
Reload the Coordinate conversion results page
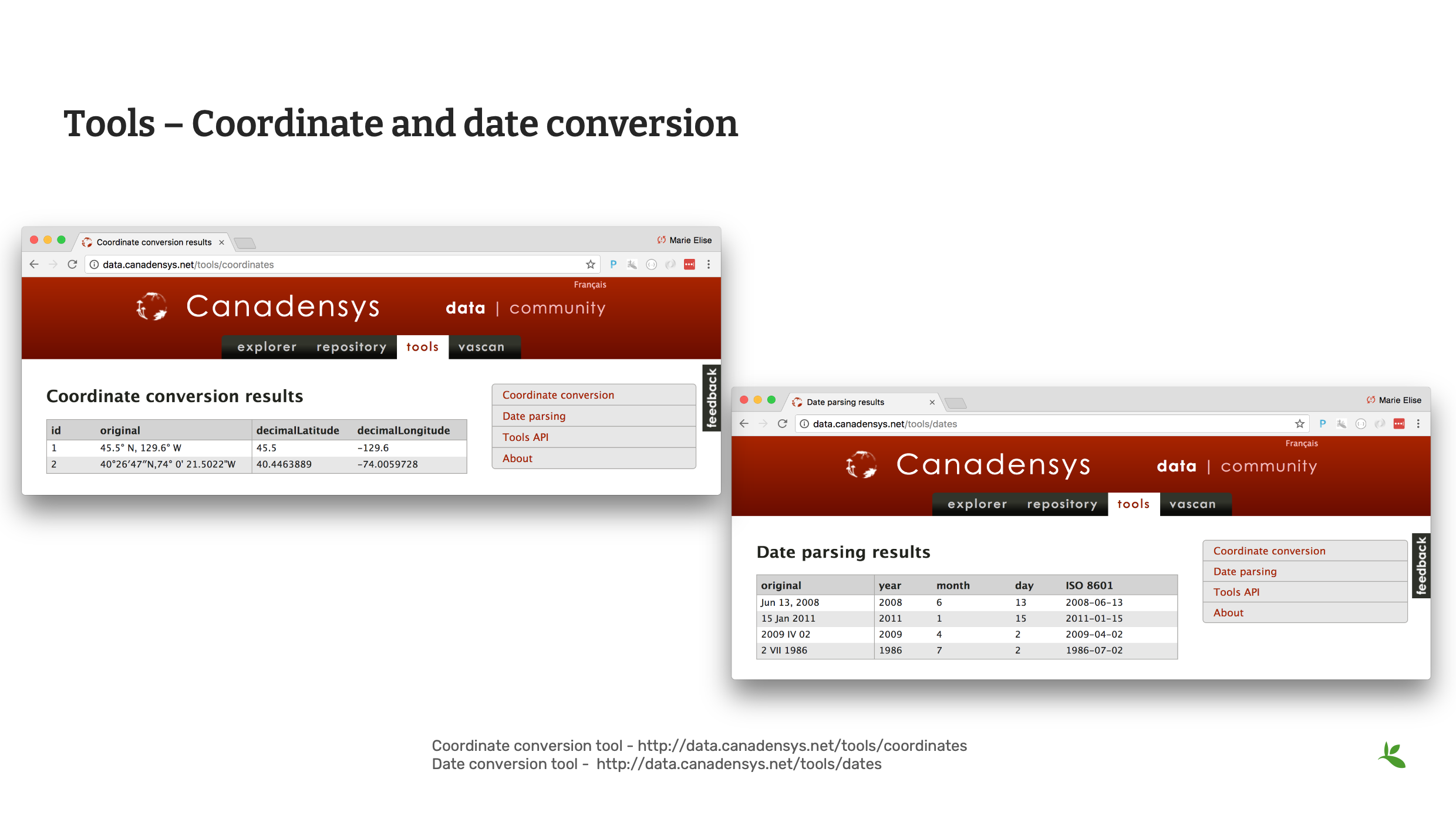click(x=72, y=264)
